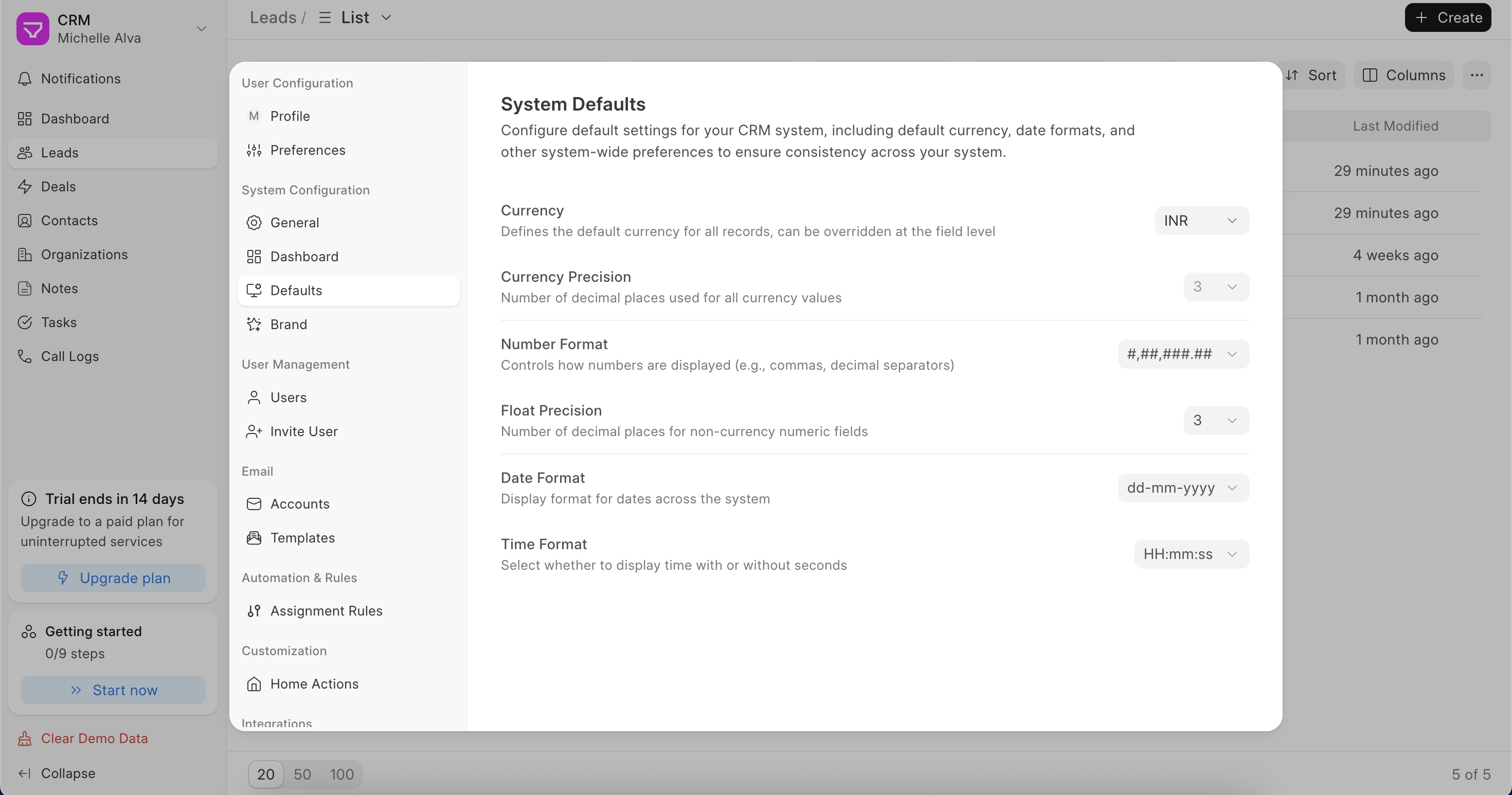Screen dimensions: 1512x795
Task: Go to Preferences in User Configuration
Action: tap(307, 150)
